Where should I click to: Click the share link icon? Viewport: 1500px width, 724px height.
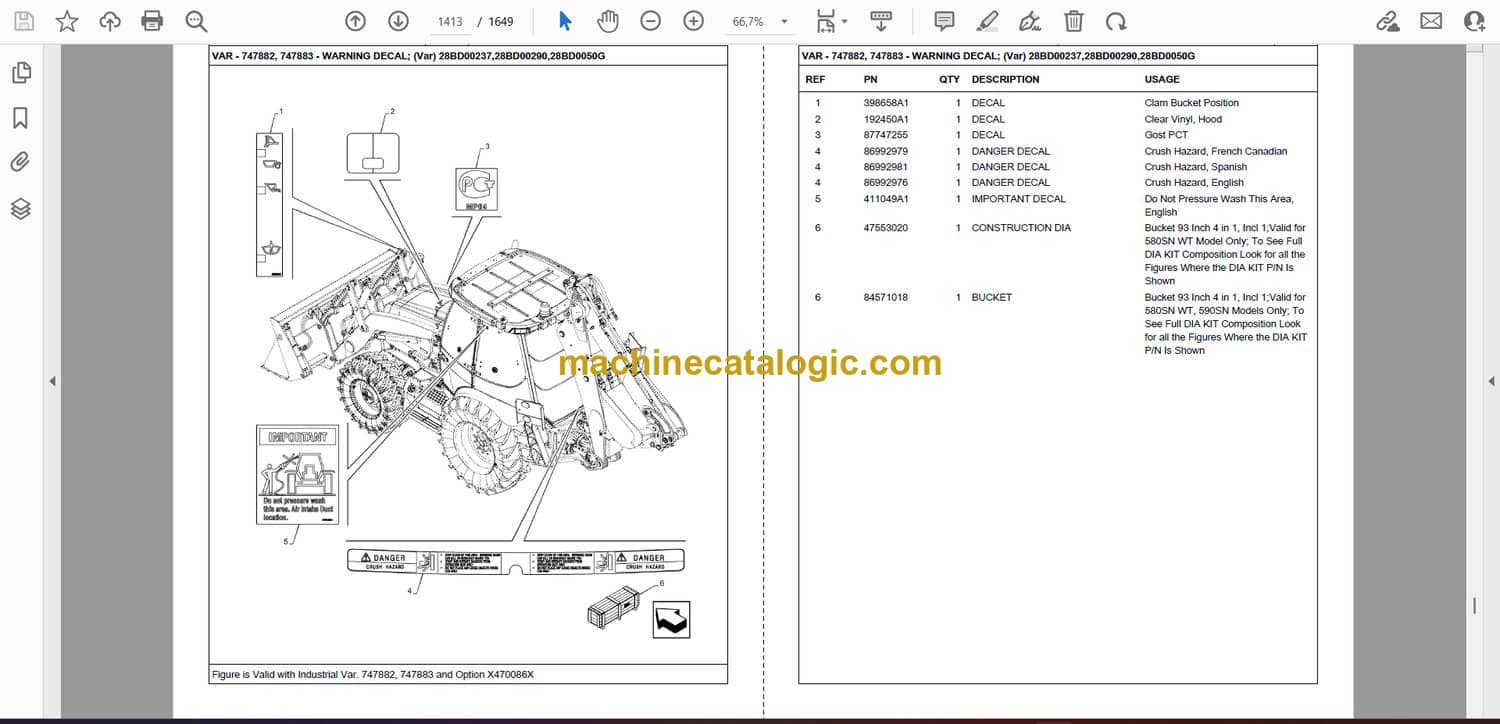(x=1387, y=21)
